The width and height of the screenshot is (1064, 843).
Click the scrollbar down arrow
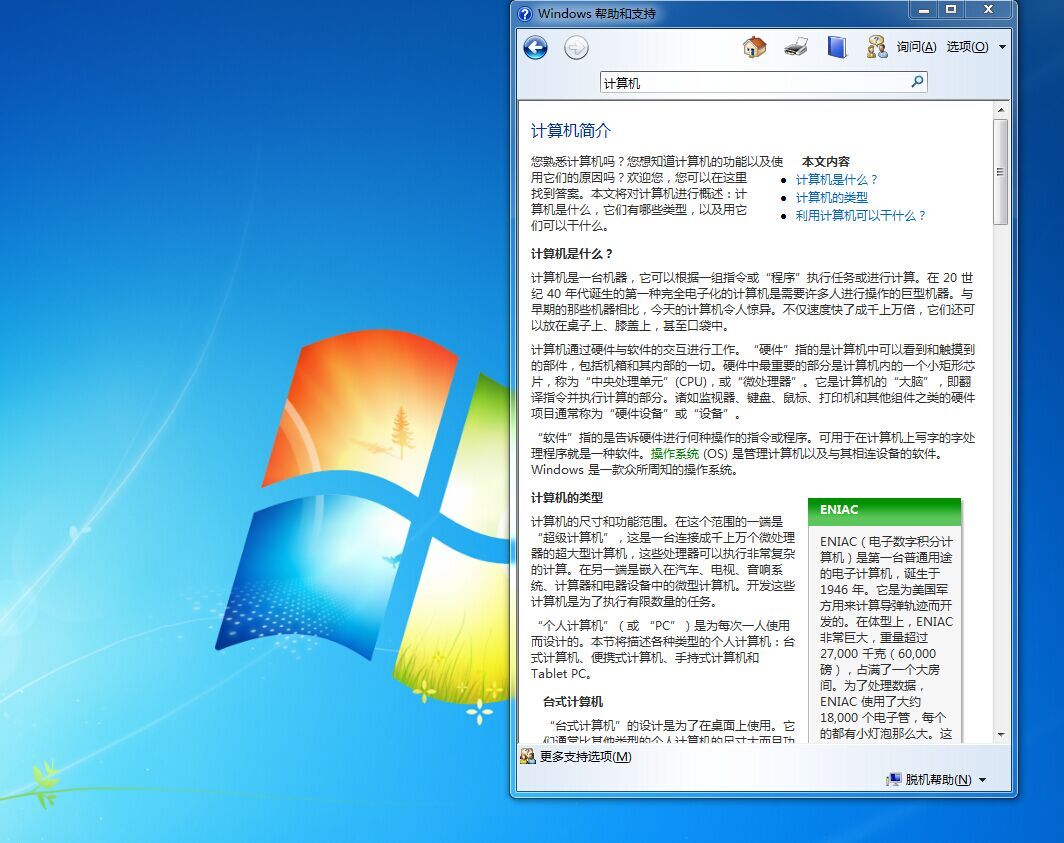(x=1001, y=735)
